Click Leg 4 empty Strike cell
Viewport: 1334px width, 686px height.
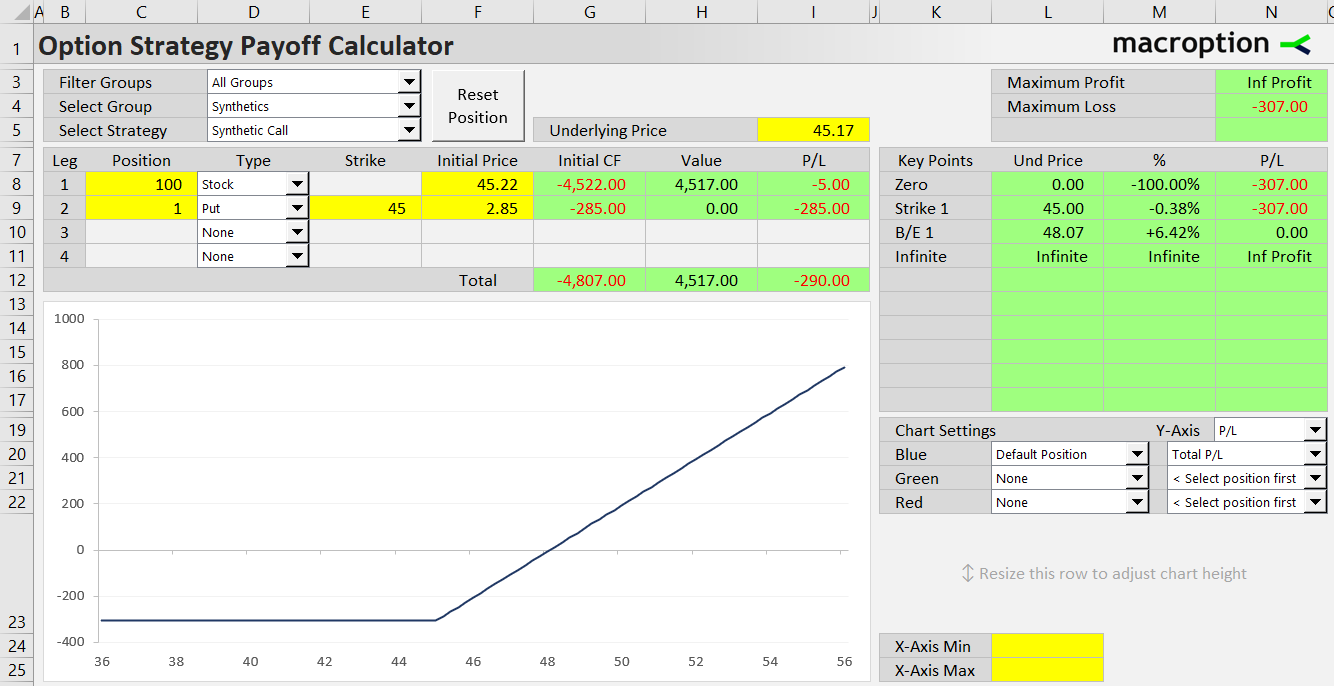pyautogui.click(x=365, y=256)
